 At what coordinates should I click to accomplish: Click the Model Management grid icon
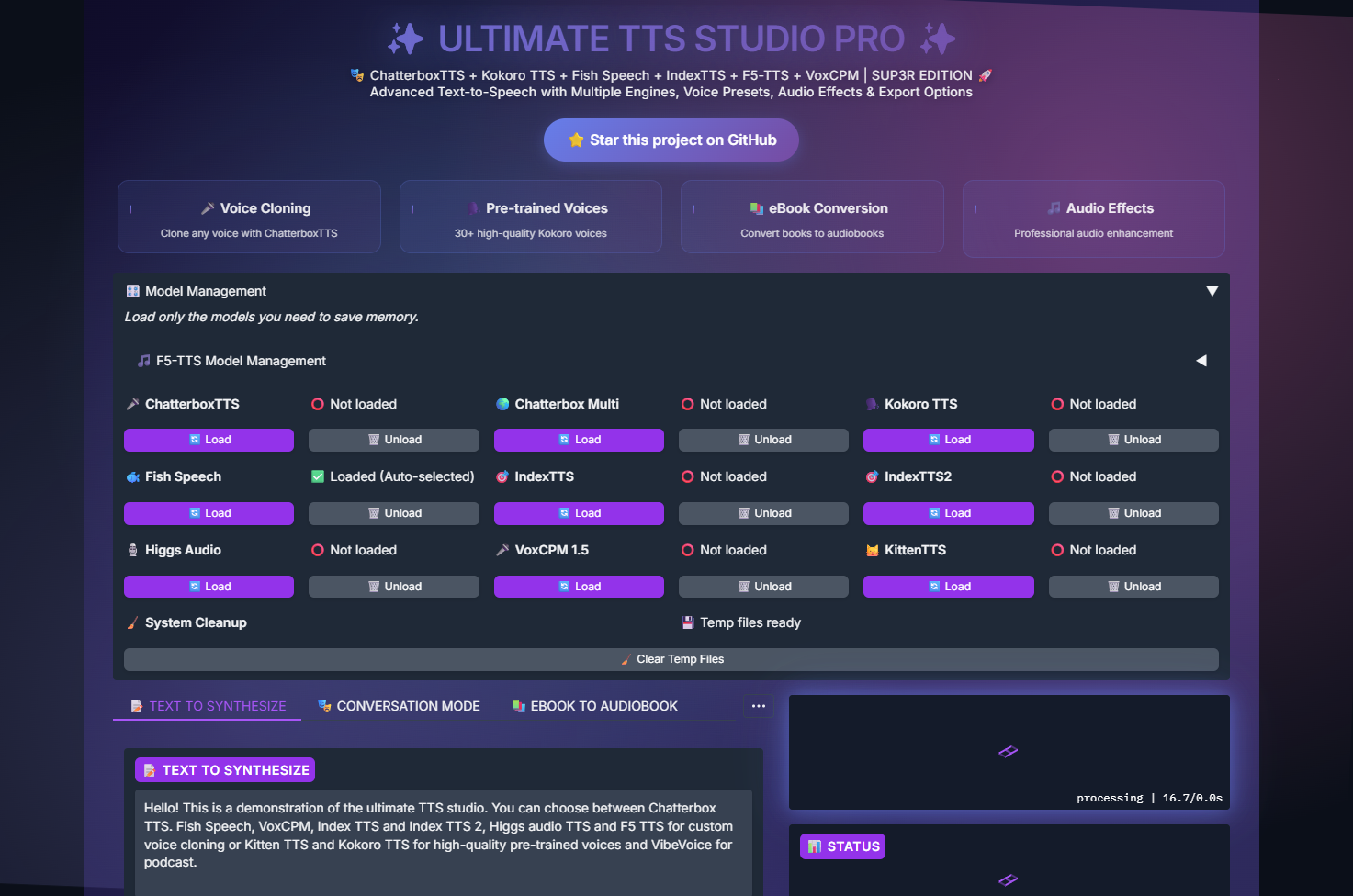pos(133,291)
